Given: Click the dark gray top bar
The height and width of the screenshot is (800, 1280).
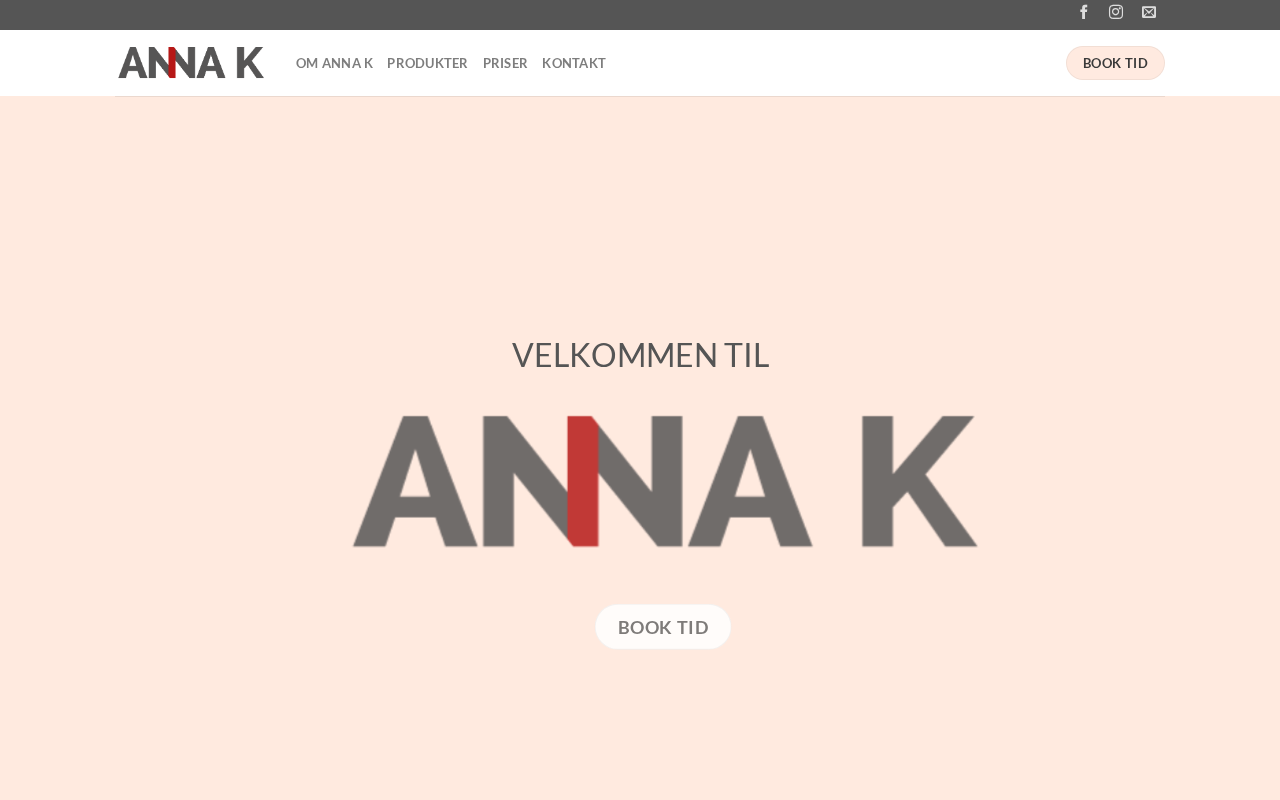Looking at the screenshot, I should point(640,15).
